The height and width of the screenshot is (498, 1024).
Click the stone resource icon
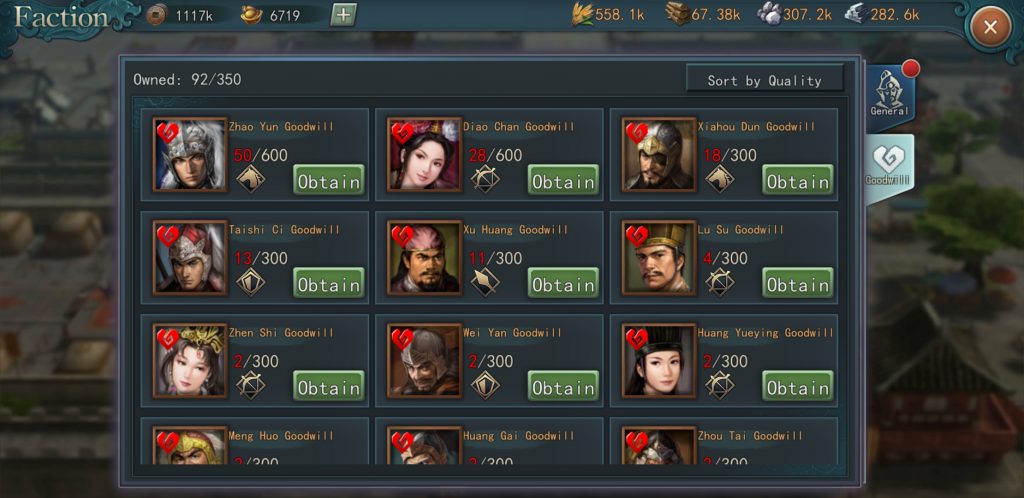tap(769, 14)
